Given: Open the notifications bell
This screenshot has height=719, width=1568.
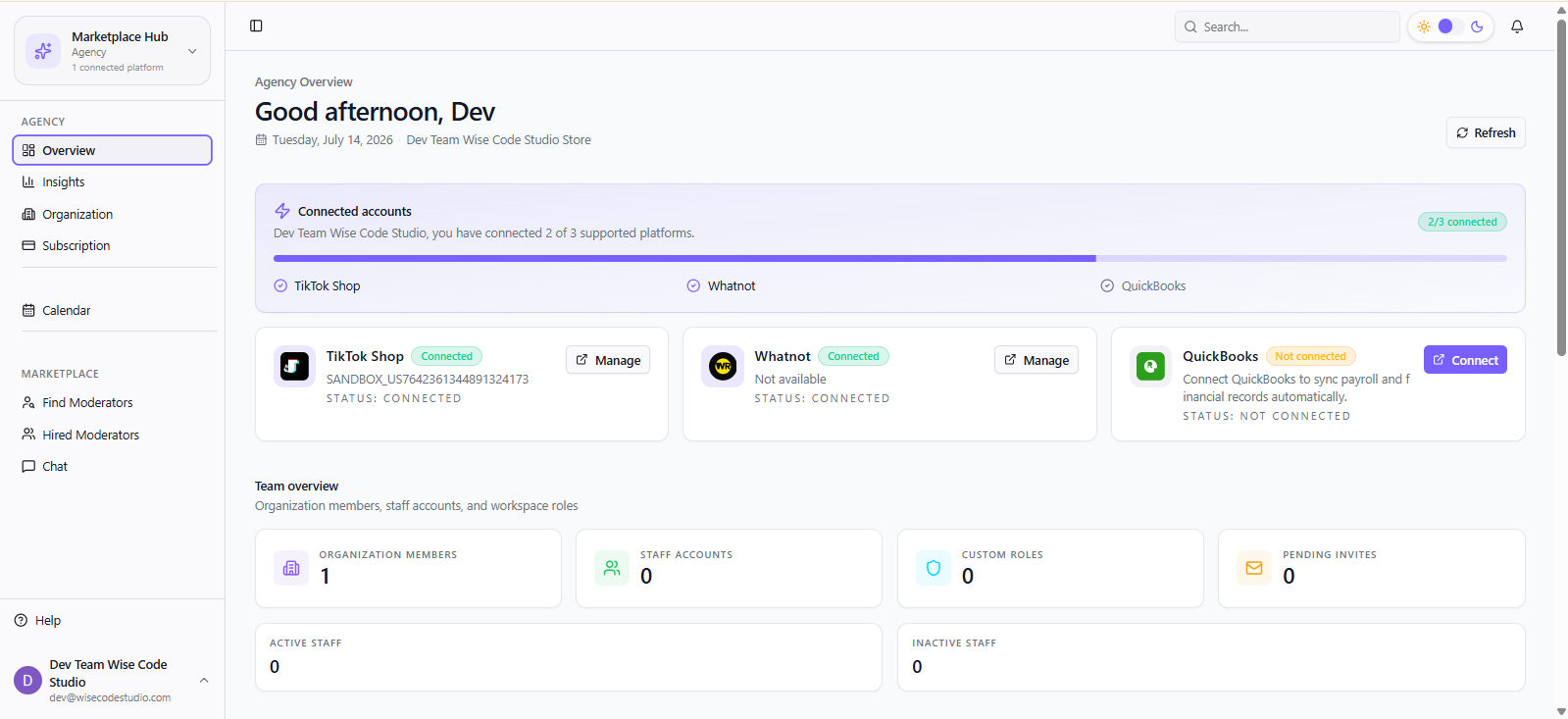Looking at the screenshot, I should tap(1517, 26).
